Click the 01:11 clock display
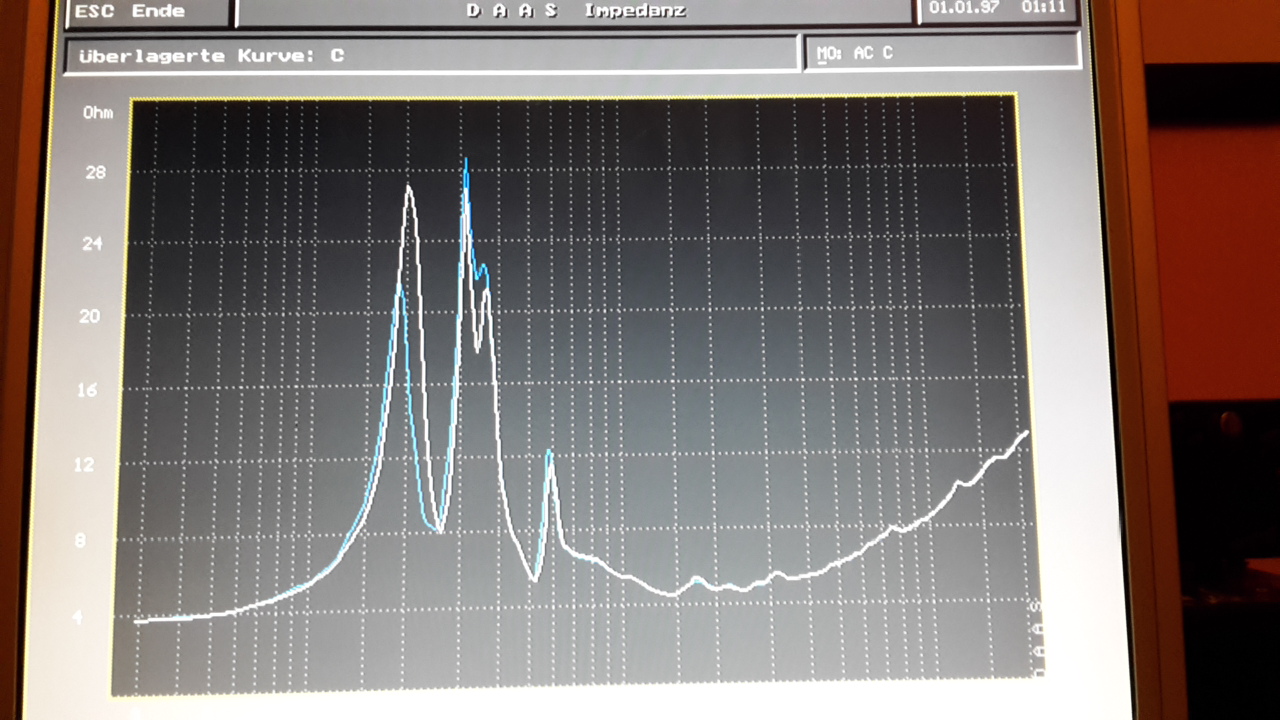1280x720 pixels. (1043, 8)
